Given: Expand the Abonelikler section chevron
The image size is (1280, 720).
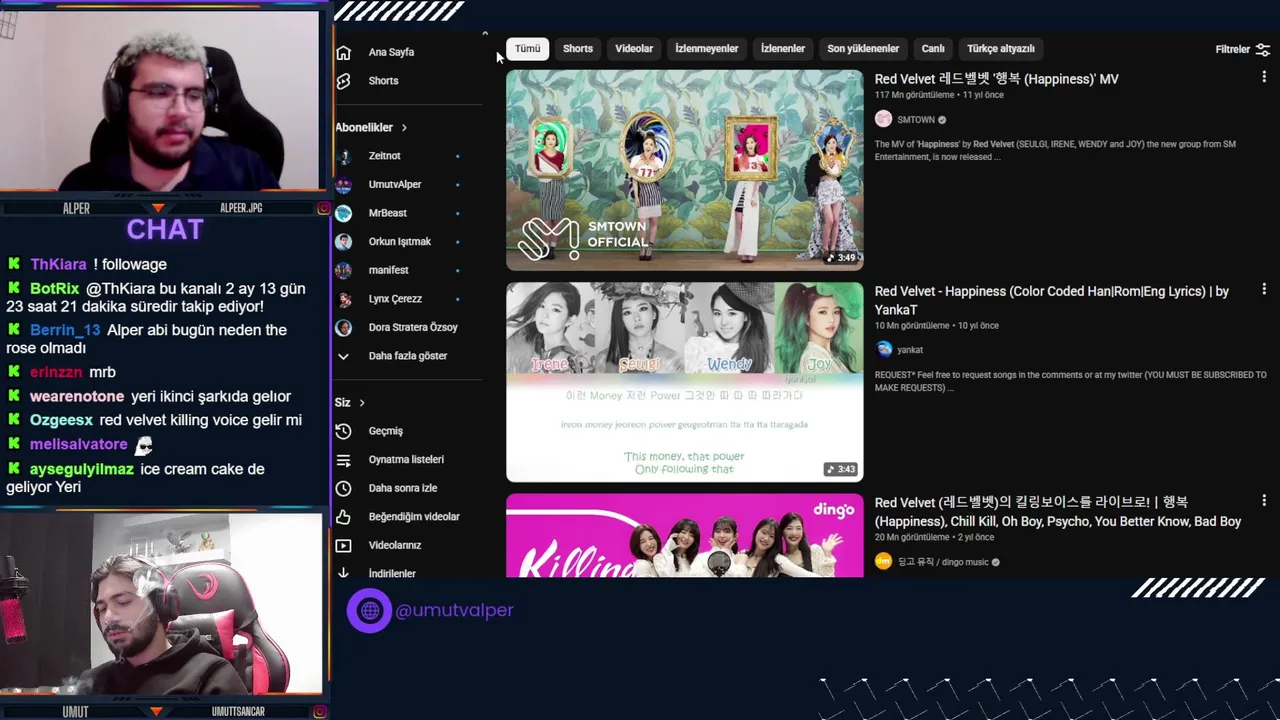Looking at the screenshot, I should 404,128.
